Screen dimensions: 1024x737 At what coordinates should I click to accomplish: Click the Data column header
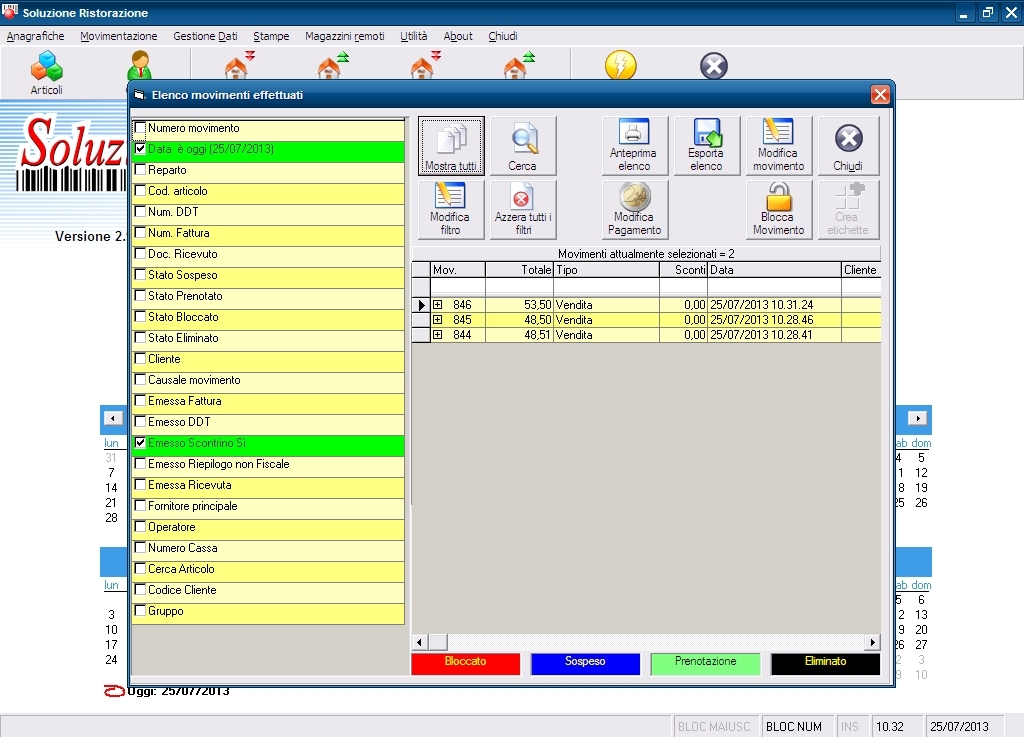(775, 270)
